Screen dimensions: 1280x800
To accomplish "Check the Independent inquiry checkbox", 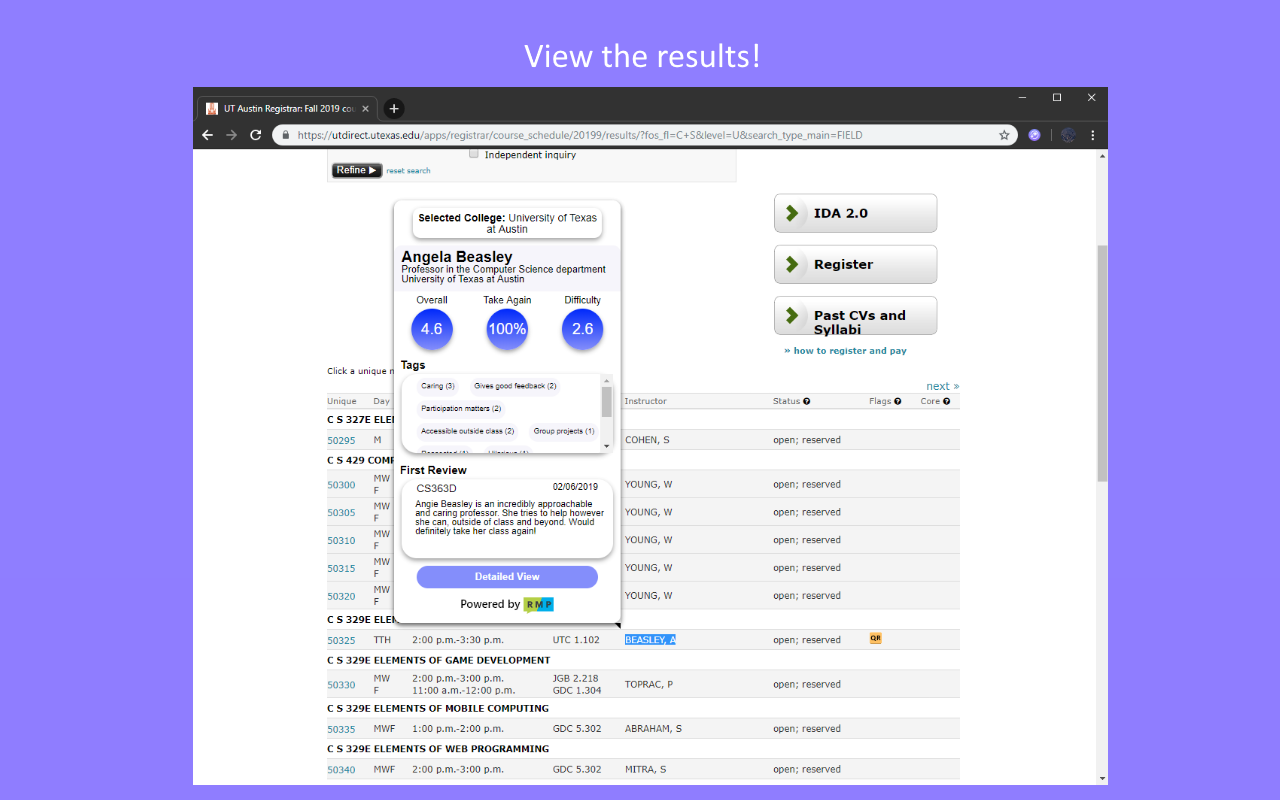I will pyautogui.click(x=474, y=155).
